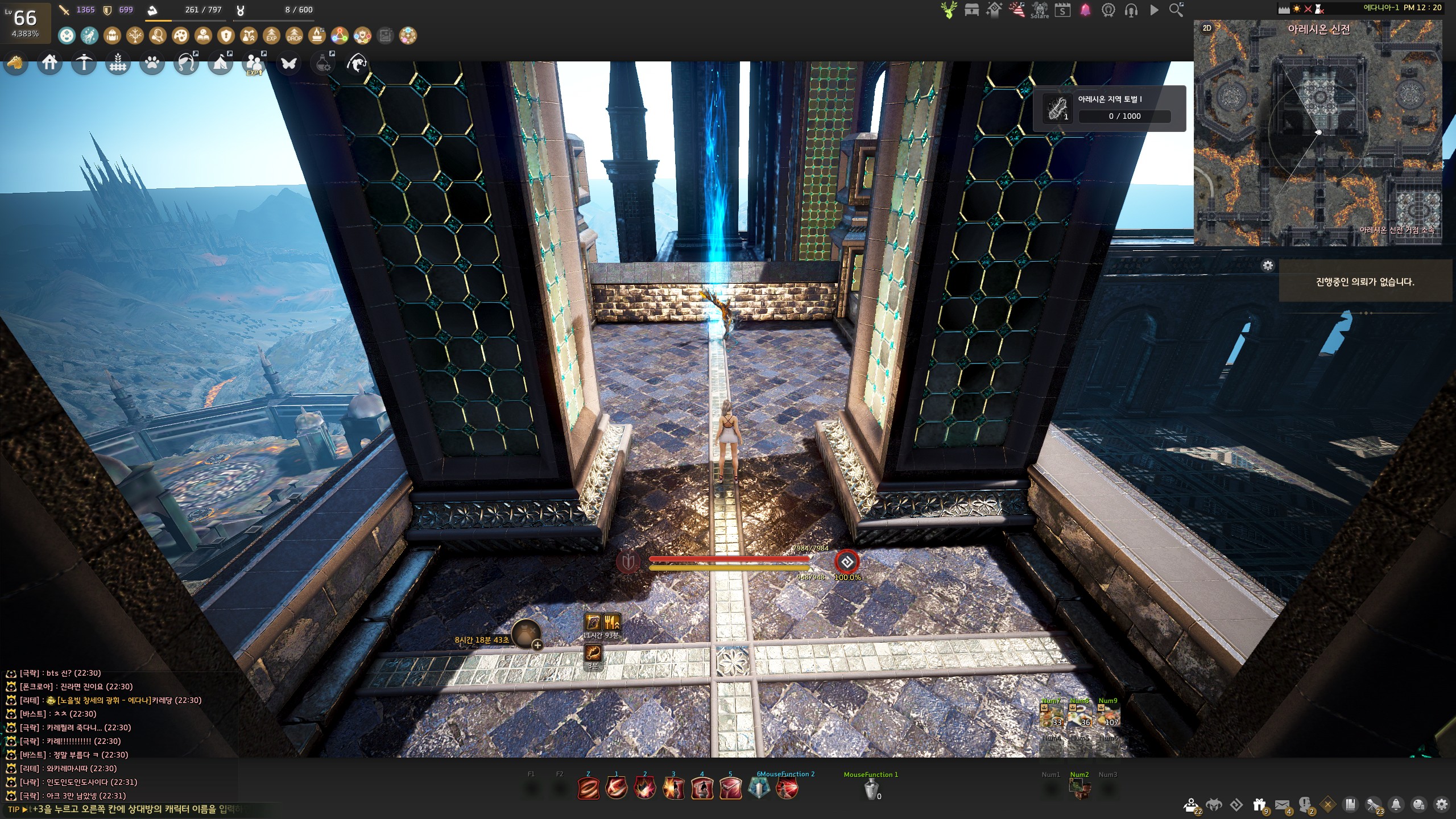Click the backpack buff icon
Viewport: 1456px width, 819px height.
[x=112, y=36]
